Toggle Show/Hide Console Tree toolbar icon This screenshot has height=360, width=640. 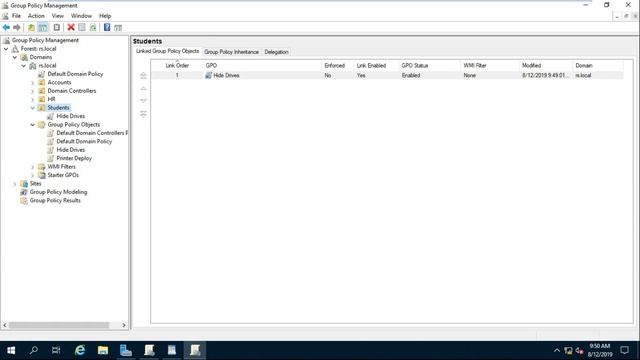[x=42, y=27]
